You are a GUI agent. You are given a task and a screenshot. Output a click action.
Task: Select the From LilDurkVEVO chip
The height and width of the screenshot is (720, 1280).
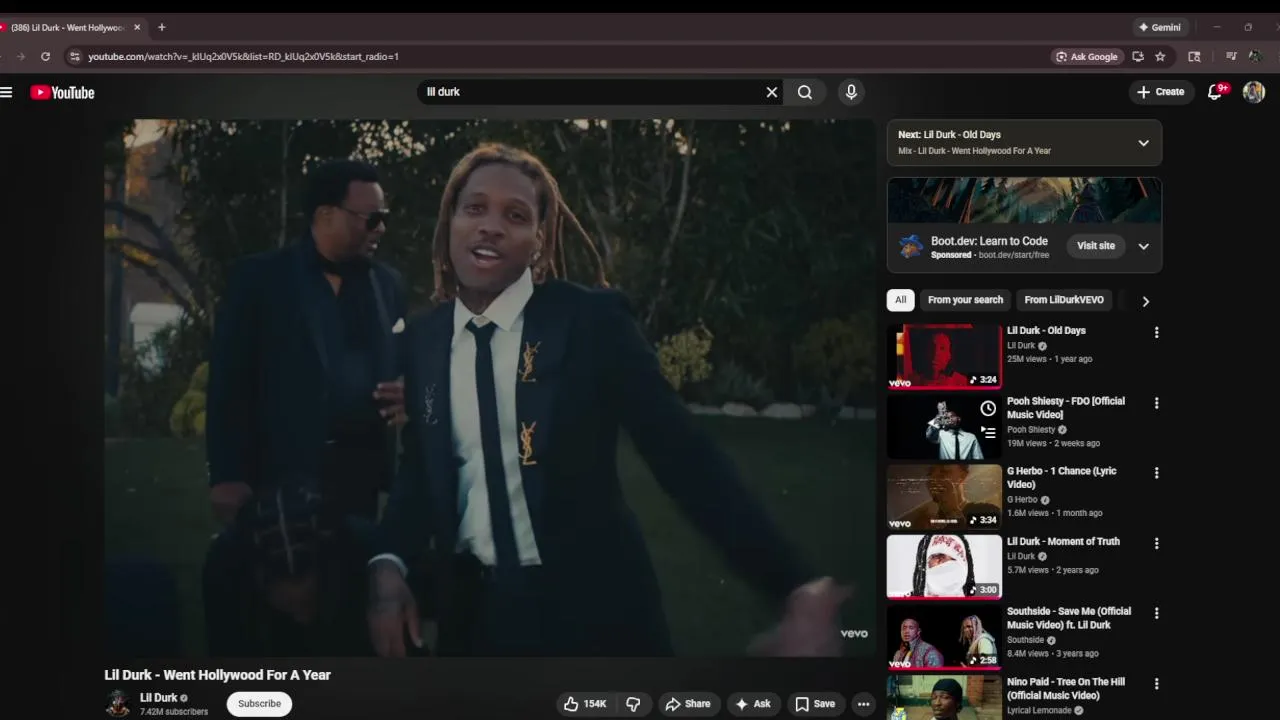[x=1064, y=300]
